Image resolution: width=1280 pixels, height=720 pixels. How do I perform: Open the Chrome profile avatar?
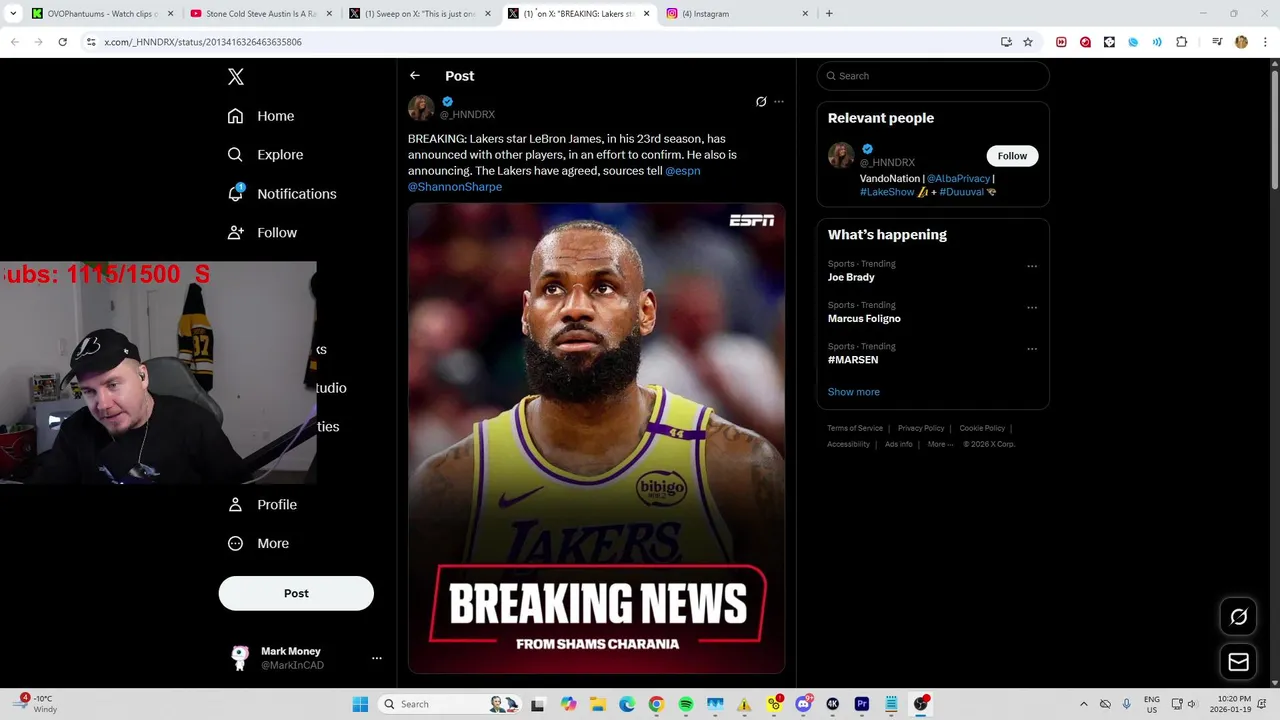click(1241, 42)
